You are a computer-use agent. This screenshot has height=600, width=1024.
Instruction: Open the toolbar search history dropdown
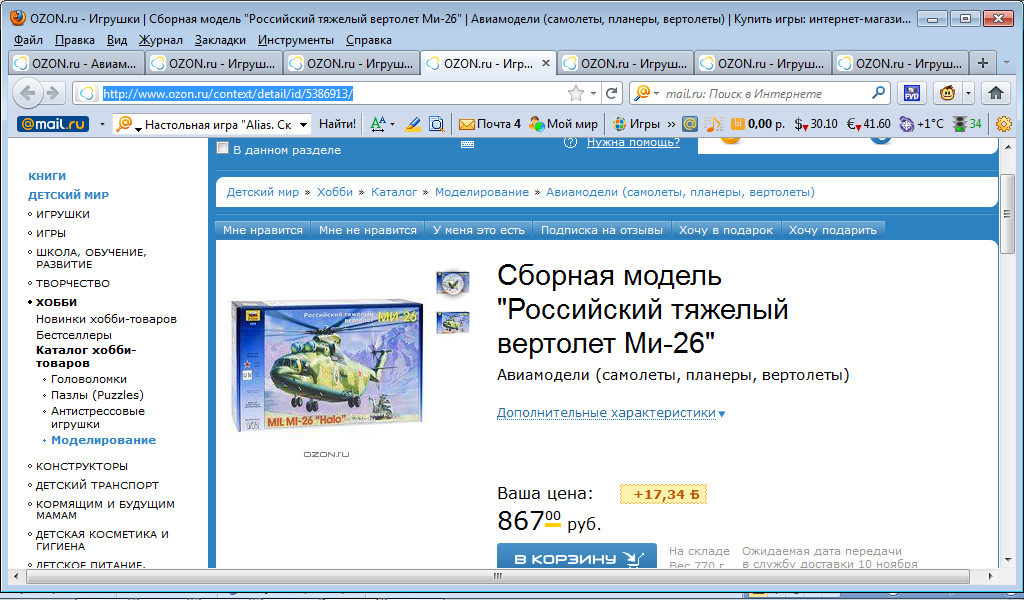click(303, 123)
